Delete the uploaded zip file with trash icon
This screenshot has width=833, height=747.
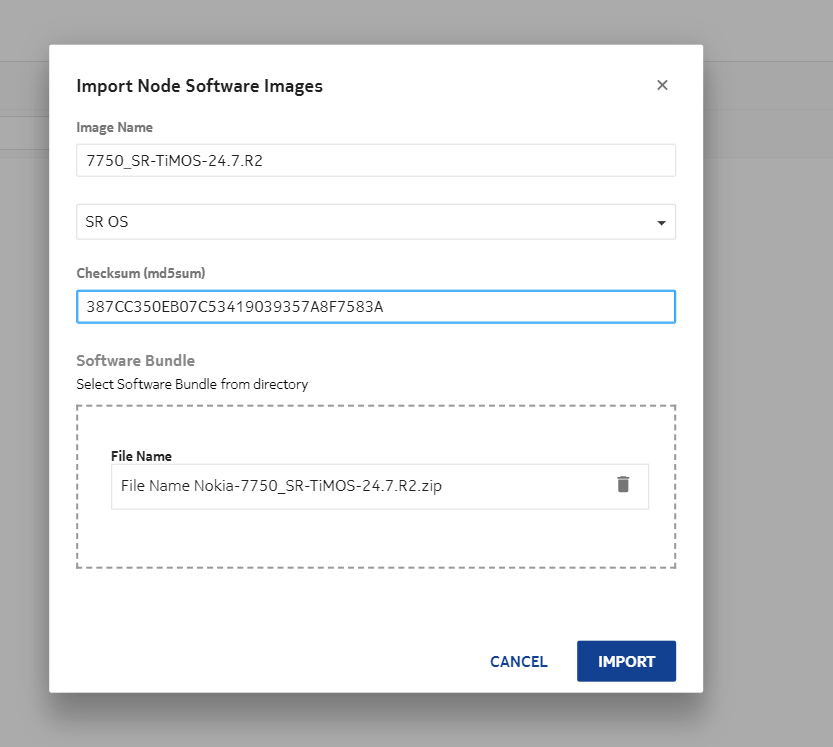[x=623, y=485]
